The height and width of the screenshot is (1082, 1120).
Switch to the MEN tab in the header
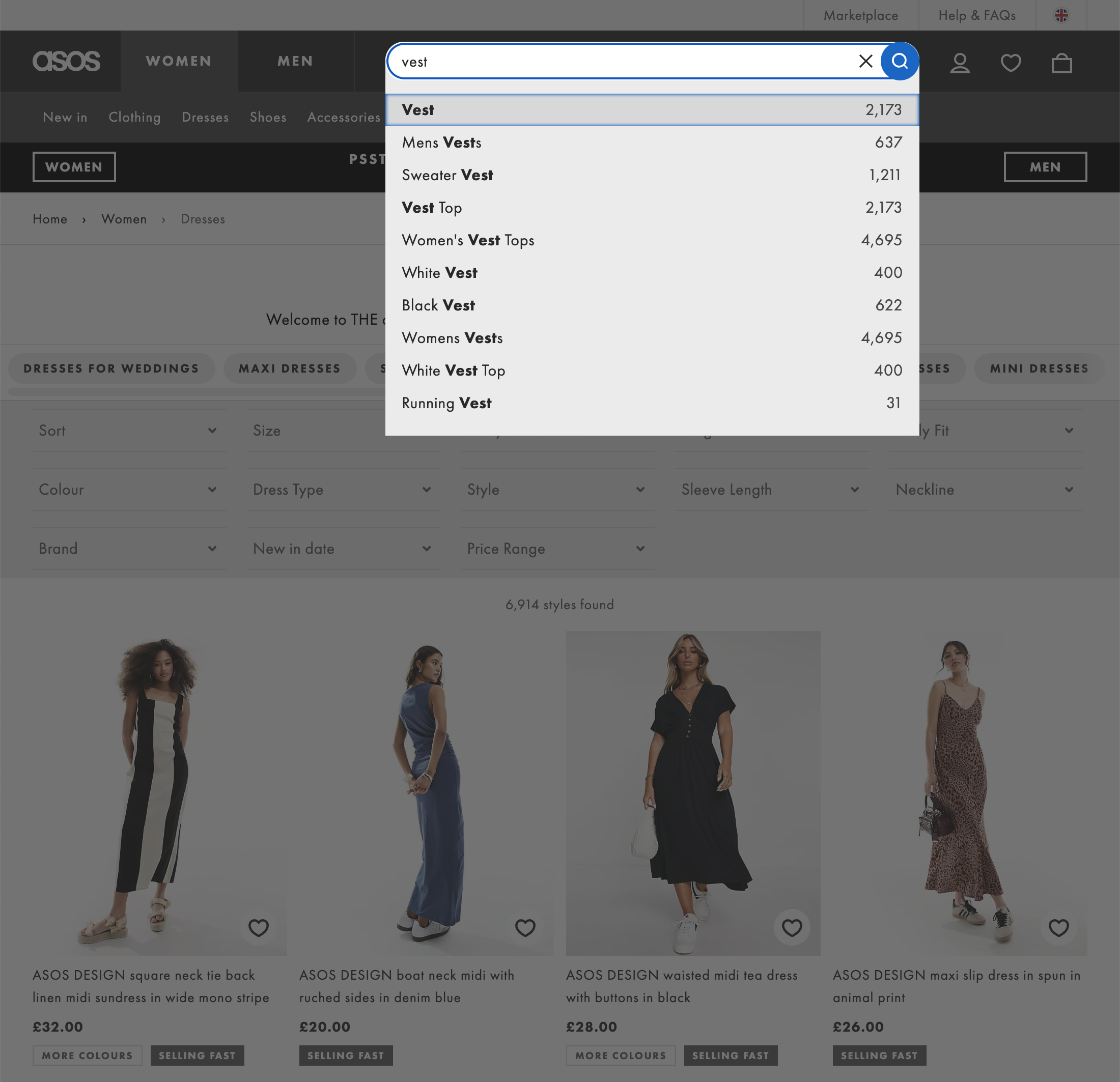295,61
